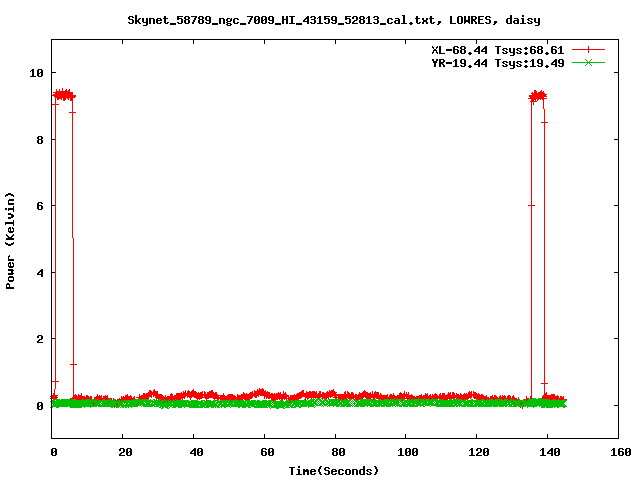The width and height of the screenshot is (640, 480).
Task: Click the red XL legend line sample
Action: [x=588, y=50]
